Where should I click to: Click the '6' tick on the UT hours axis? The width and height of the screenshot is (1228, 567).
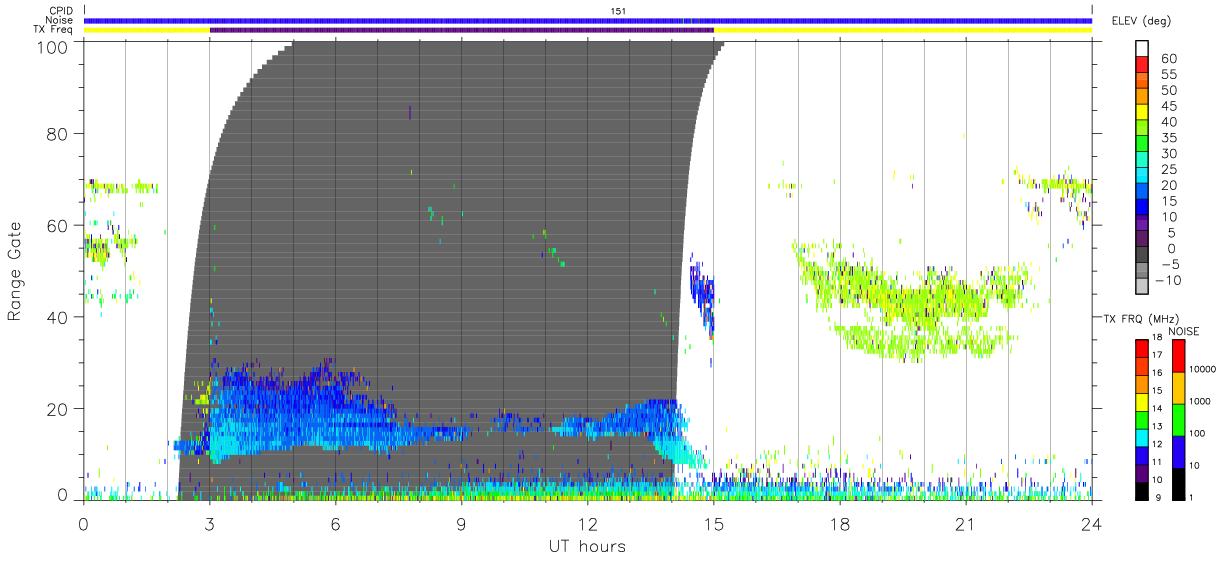[x=336, y=522]
